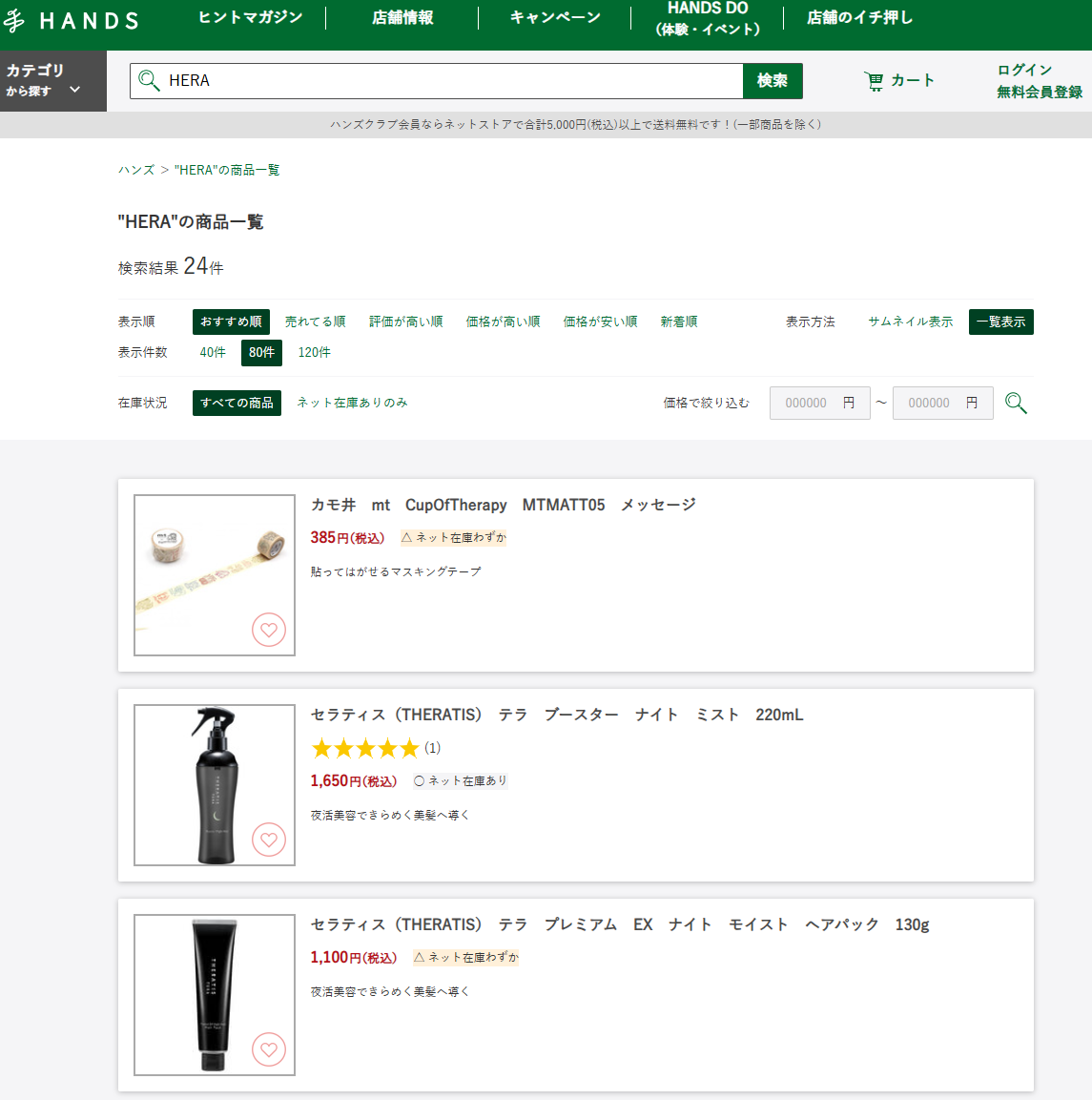Open product title THERATIS プレミアム EX ヘアパック 130g
Image resolution: width=1092 pixels, height=1100 pixels.
tap(620, 924)
